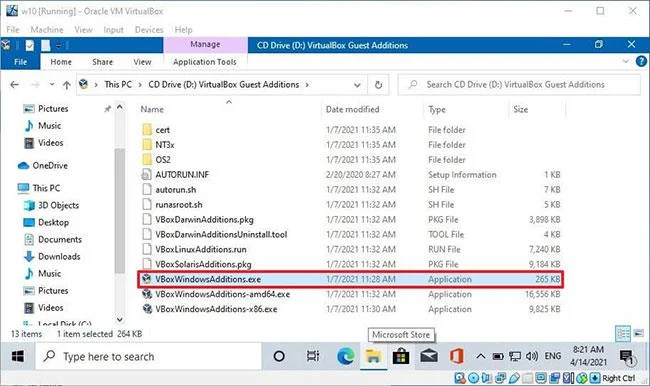The width and height of the screenshot is (650, 386).
Task: Go up one folder level arrow
Action: (66, 85)
